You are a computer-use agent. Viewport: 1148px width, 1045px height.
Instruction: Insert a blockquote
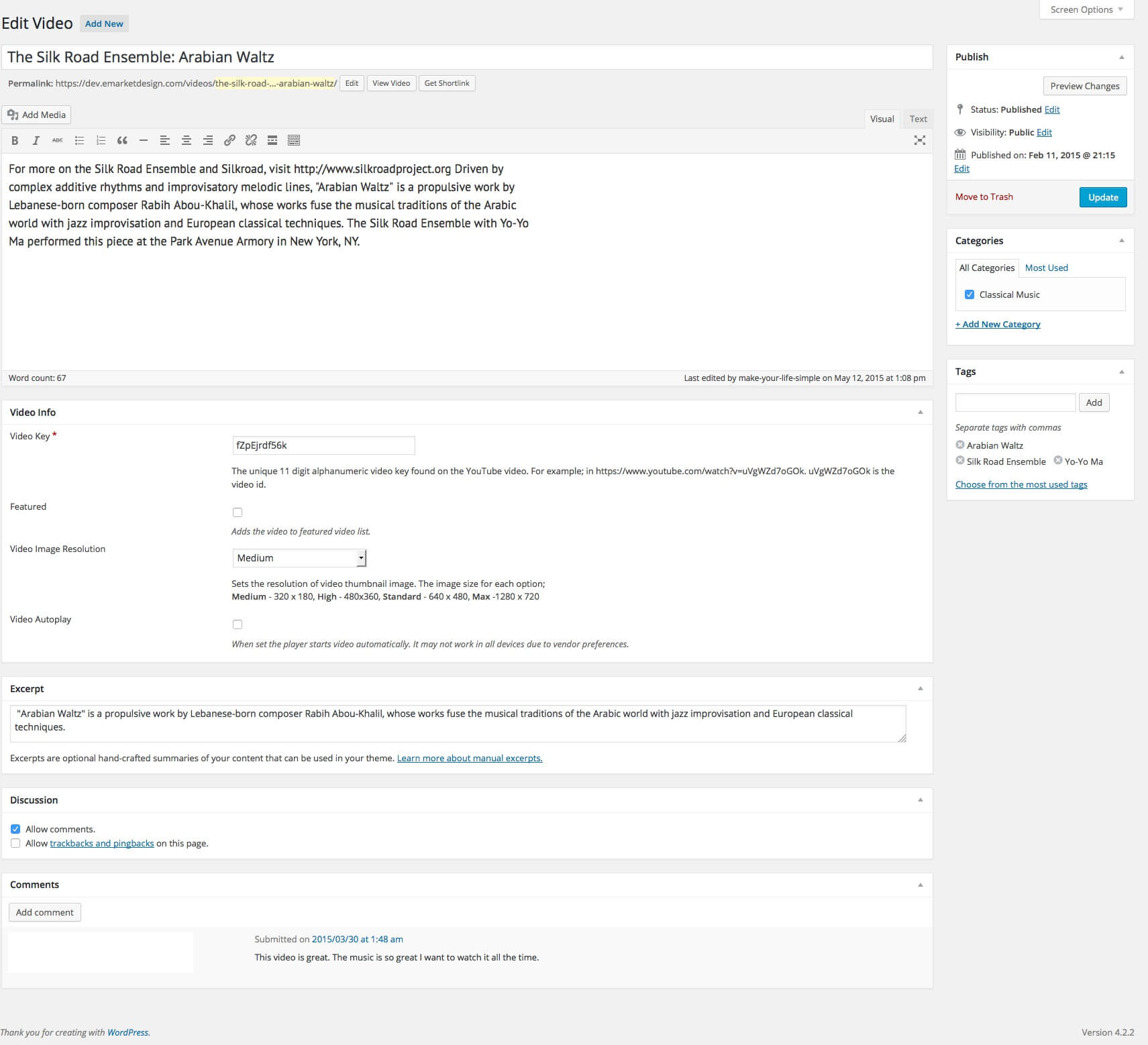(x=121, y=140)
